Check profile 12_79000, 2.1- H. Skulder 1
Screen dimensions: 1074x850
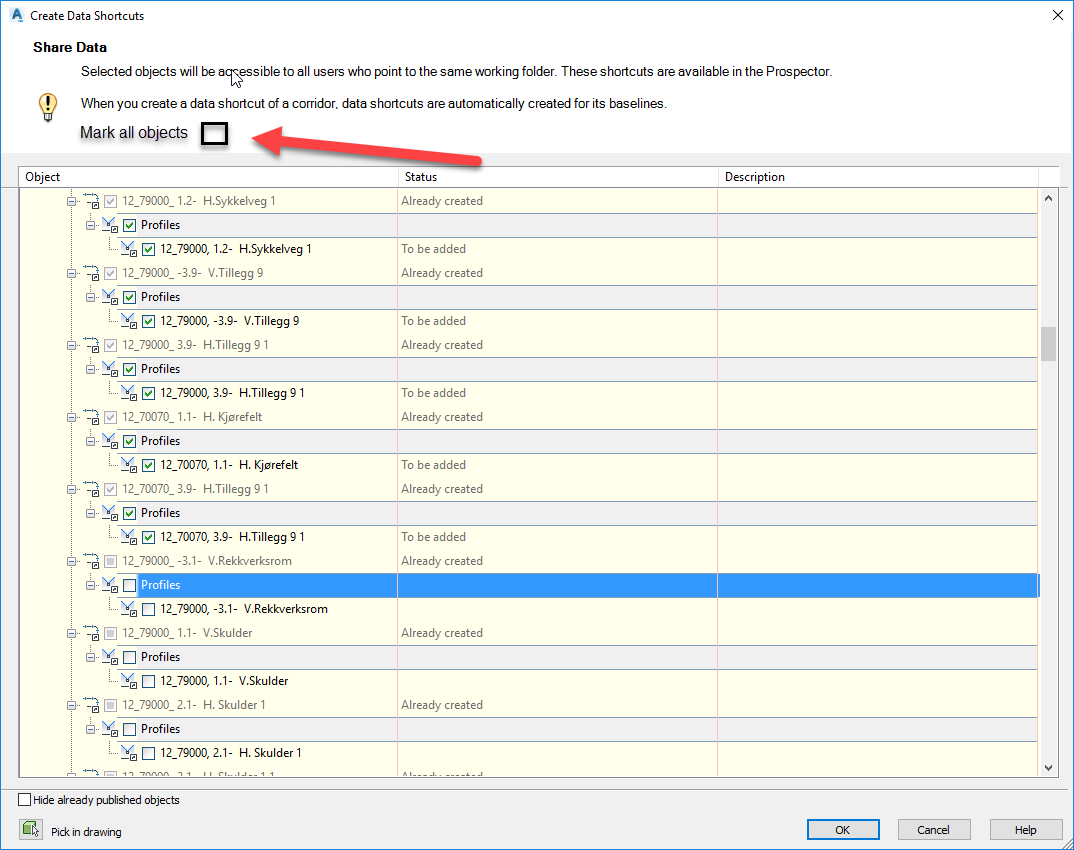tap(149, 753)
